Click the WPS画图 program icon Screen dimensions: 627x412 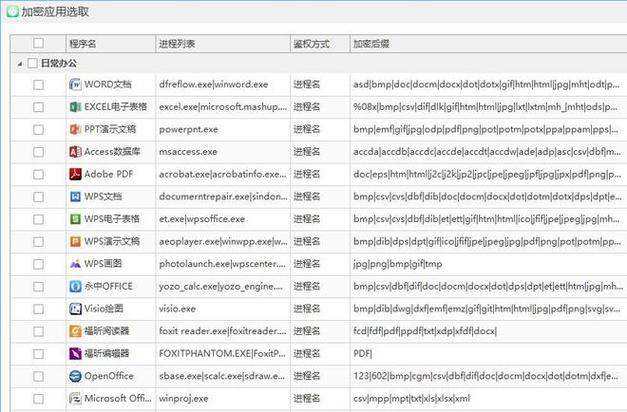click(75, 264)
